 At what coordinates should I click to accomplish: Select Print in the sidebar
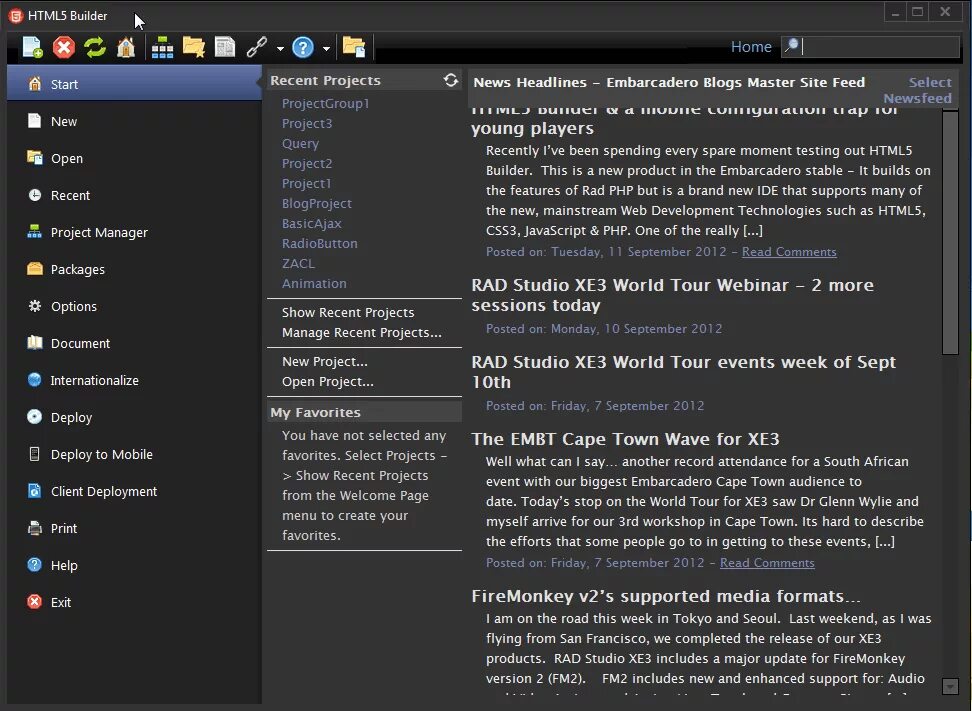(x=135, y=528)
